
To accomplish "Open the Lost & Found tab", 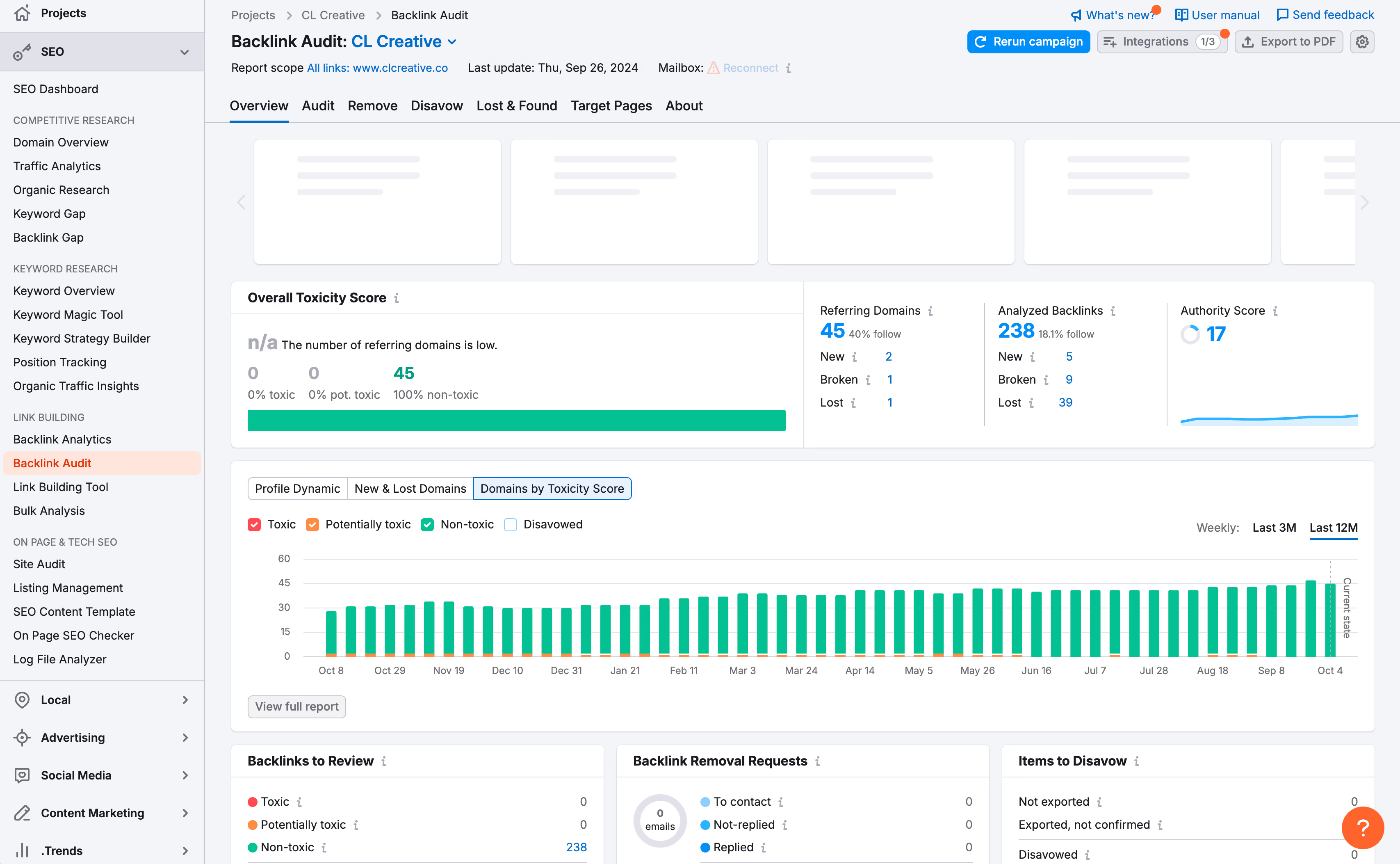I will (517, 106).
